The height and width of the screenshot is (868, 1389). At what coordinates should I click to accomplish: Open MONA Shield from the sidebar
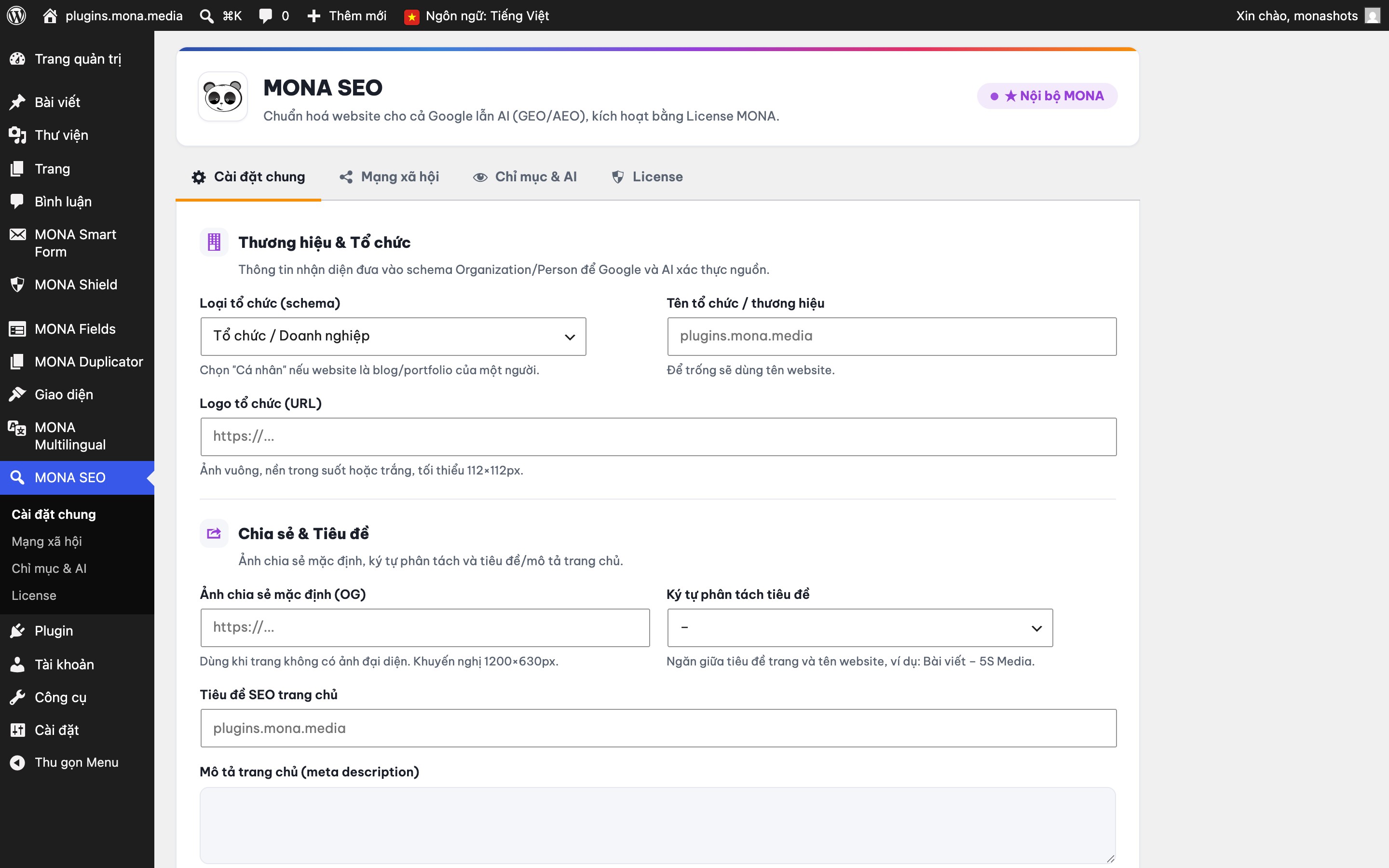[77, 285]
